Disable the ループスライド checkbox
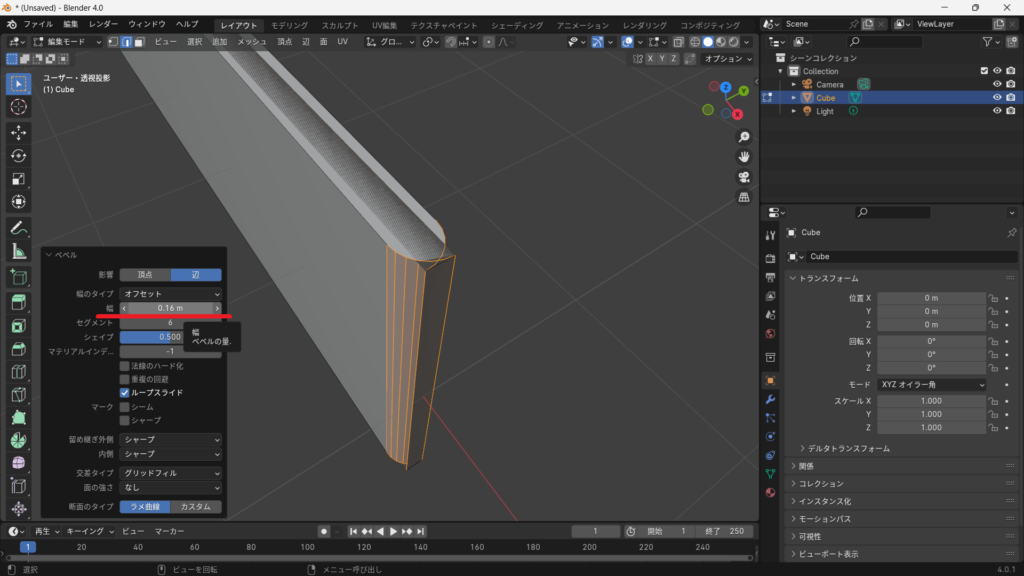1024x576 pixels. pyautogui.click(x=125, y=393)
